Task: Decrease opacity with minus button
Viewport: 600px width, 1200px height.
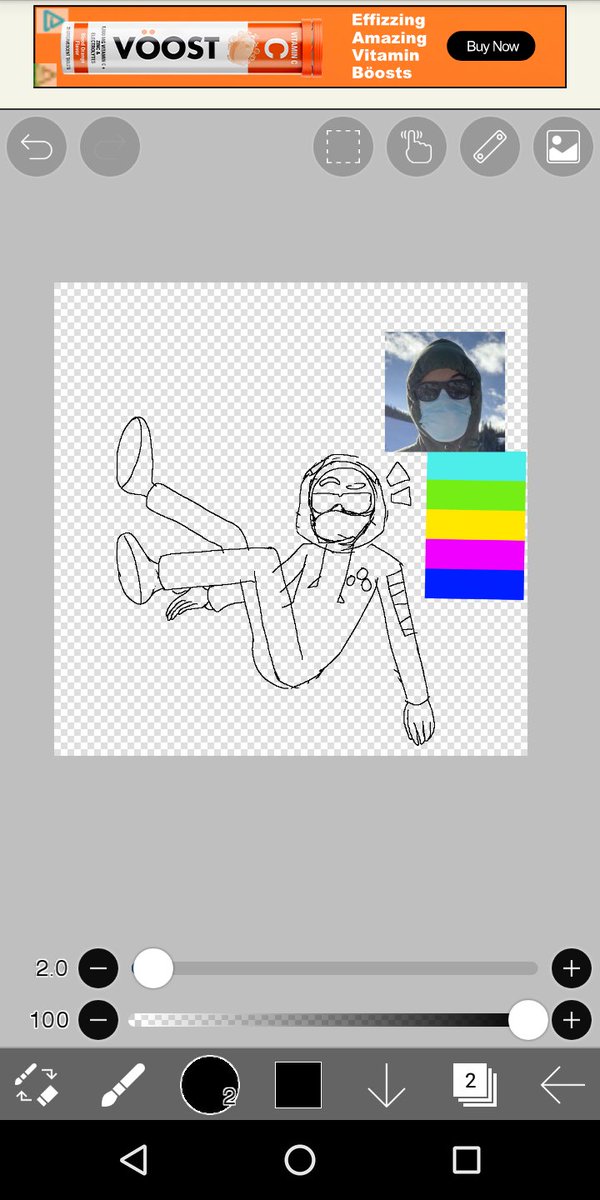Action: (x=98, y=1020)
